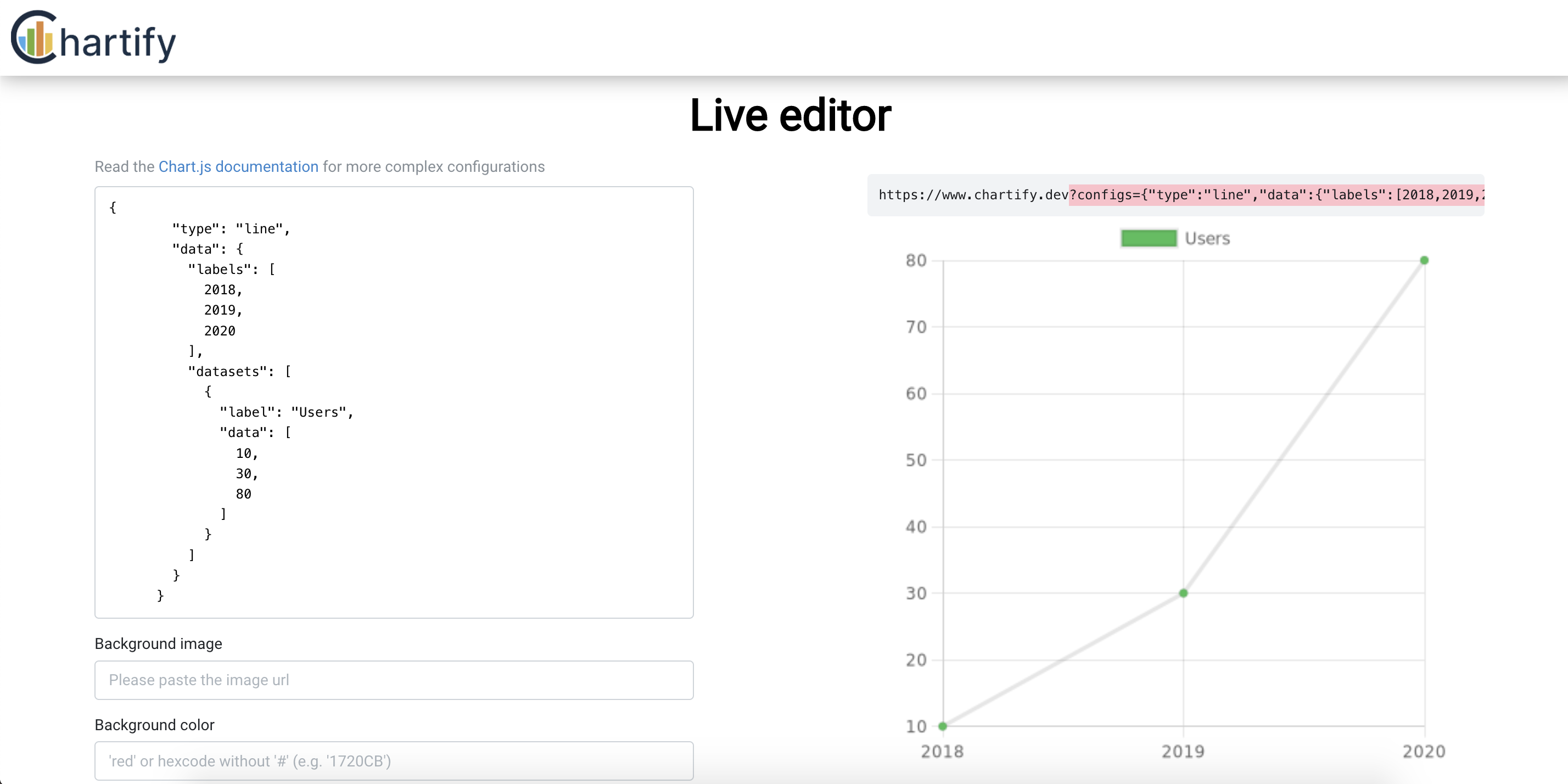Click the generated chartify.dev URL box
Screen dimensions: 1568x784
click(974, 195)
